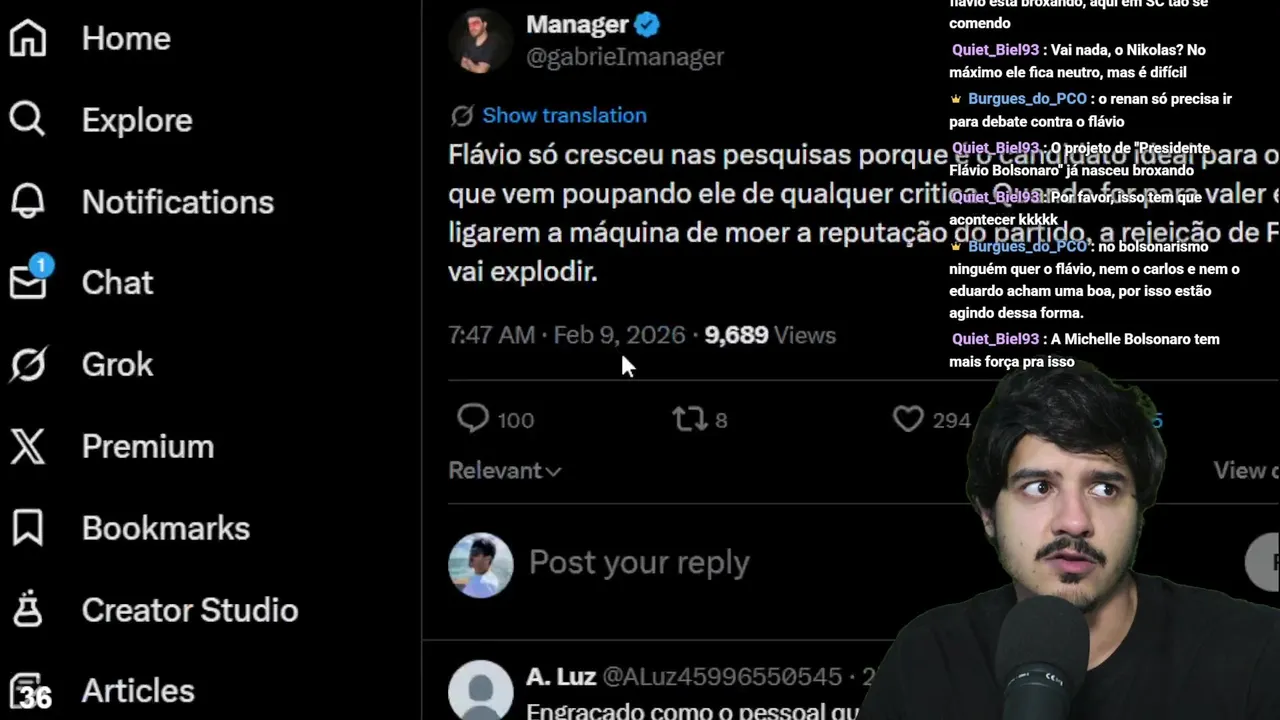Viewport: 1280px width, 720px height.
Task: Click the Post your reply field
Action: [x=639, y=562]
